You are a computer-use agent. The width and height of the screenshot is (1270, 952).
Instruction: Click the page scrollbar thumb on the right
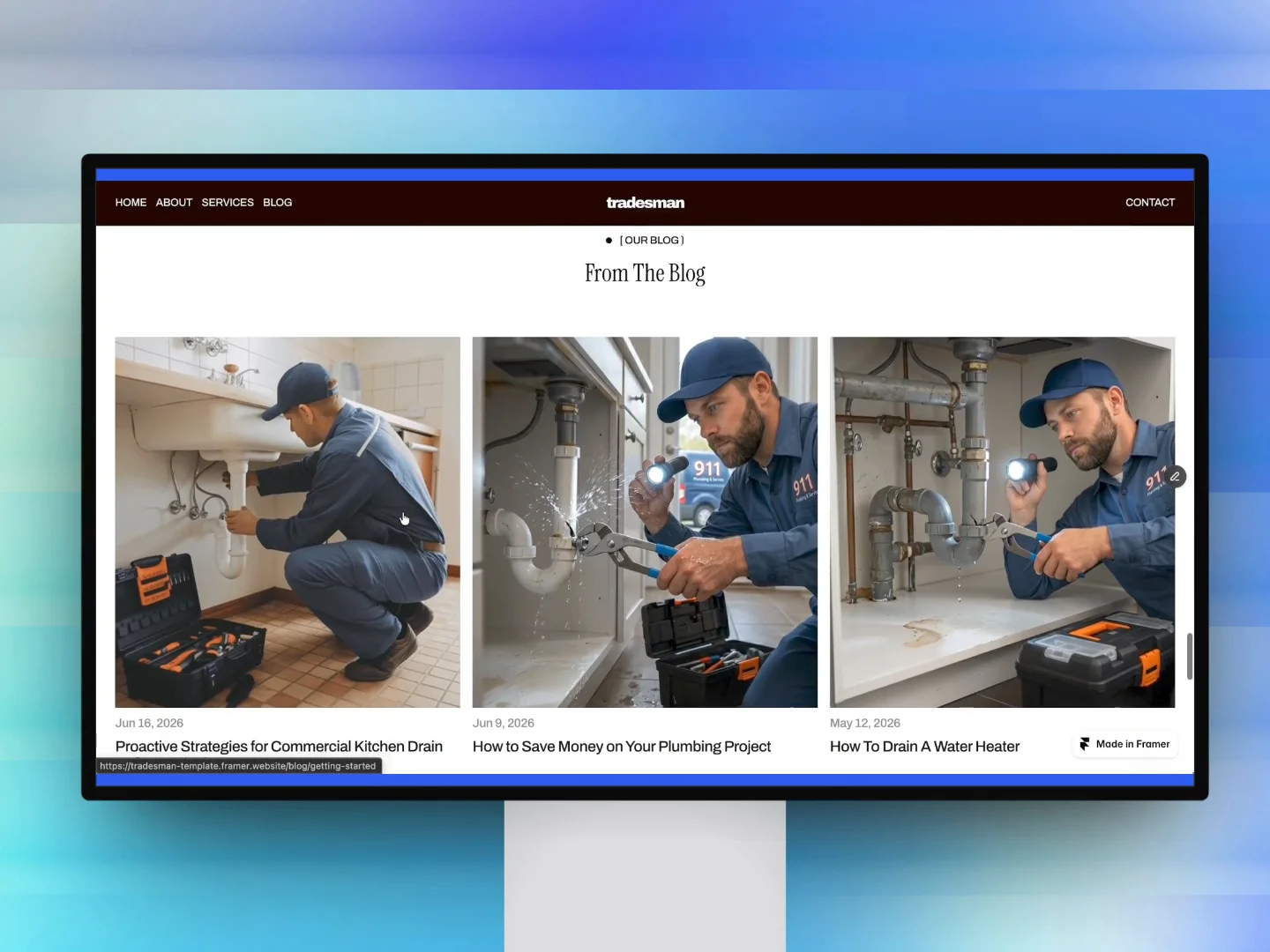click(x=1189, y=656)
